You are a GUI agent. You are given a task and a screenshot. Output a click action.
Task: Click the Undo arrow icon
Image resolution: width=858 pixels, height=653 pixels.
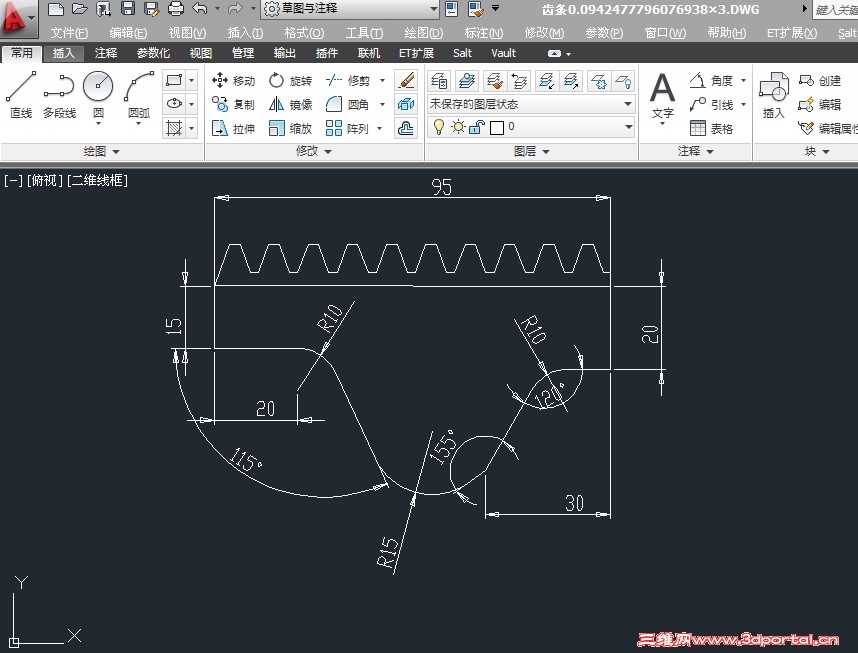(200, 8)
